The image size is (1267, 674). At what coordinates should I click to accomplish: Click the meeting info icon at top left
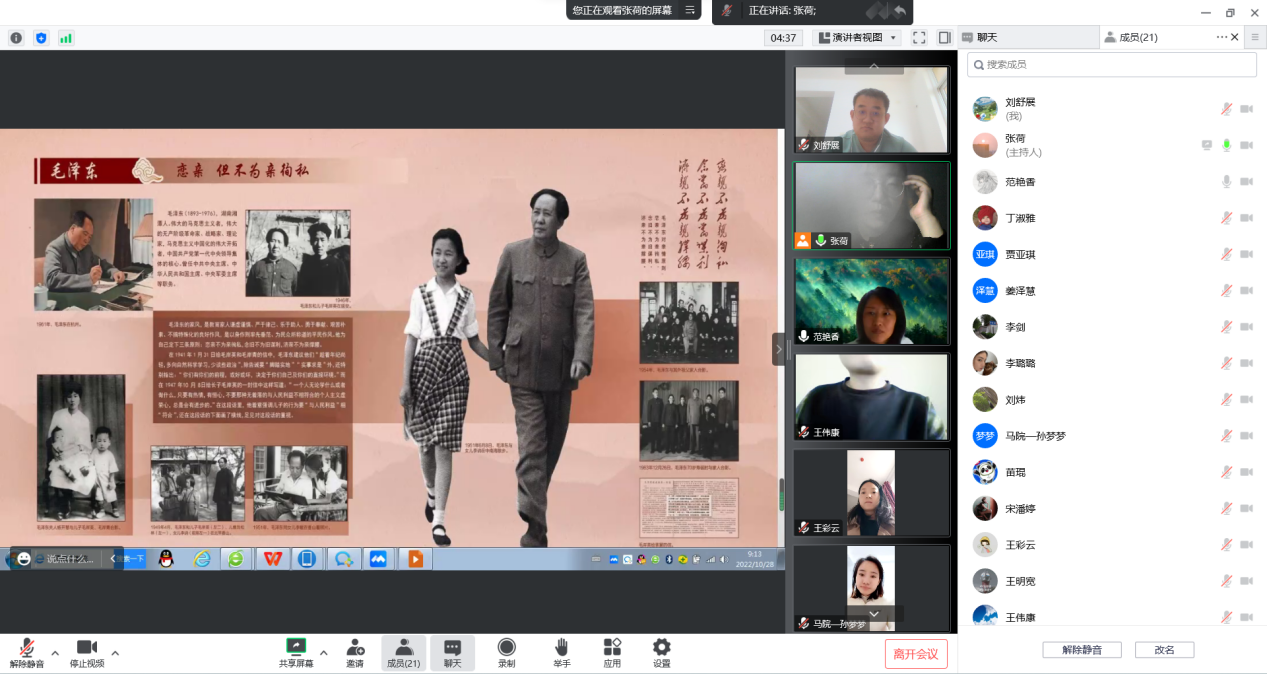click(x=16, y=38)
